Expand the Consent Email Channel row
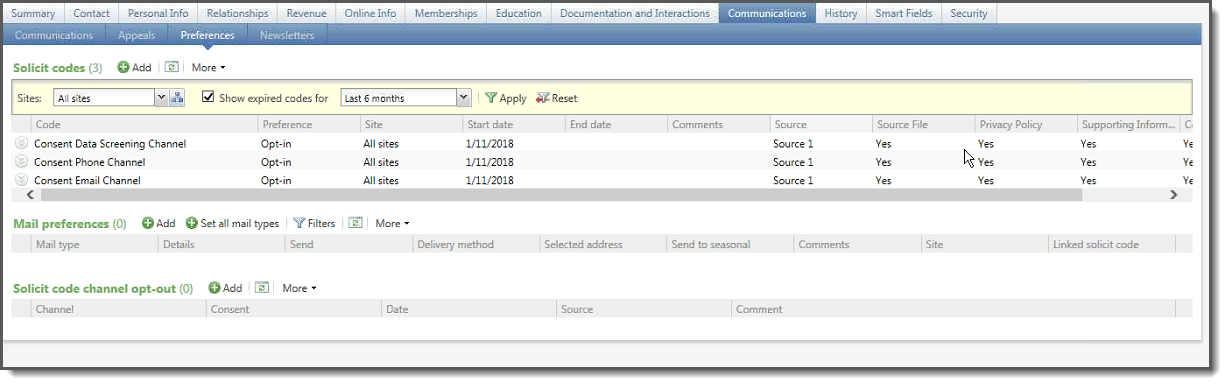This screenshot has height=385, width=1227. pyautogui.click(x=21, y=180)
